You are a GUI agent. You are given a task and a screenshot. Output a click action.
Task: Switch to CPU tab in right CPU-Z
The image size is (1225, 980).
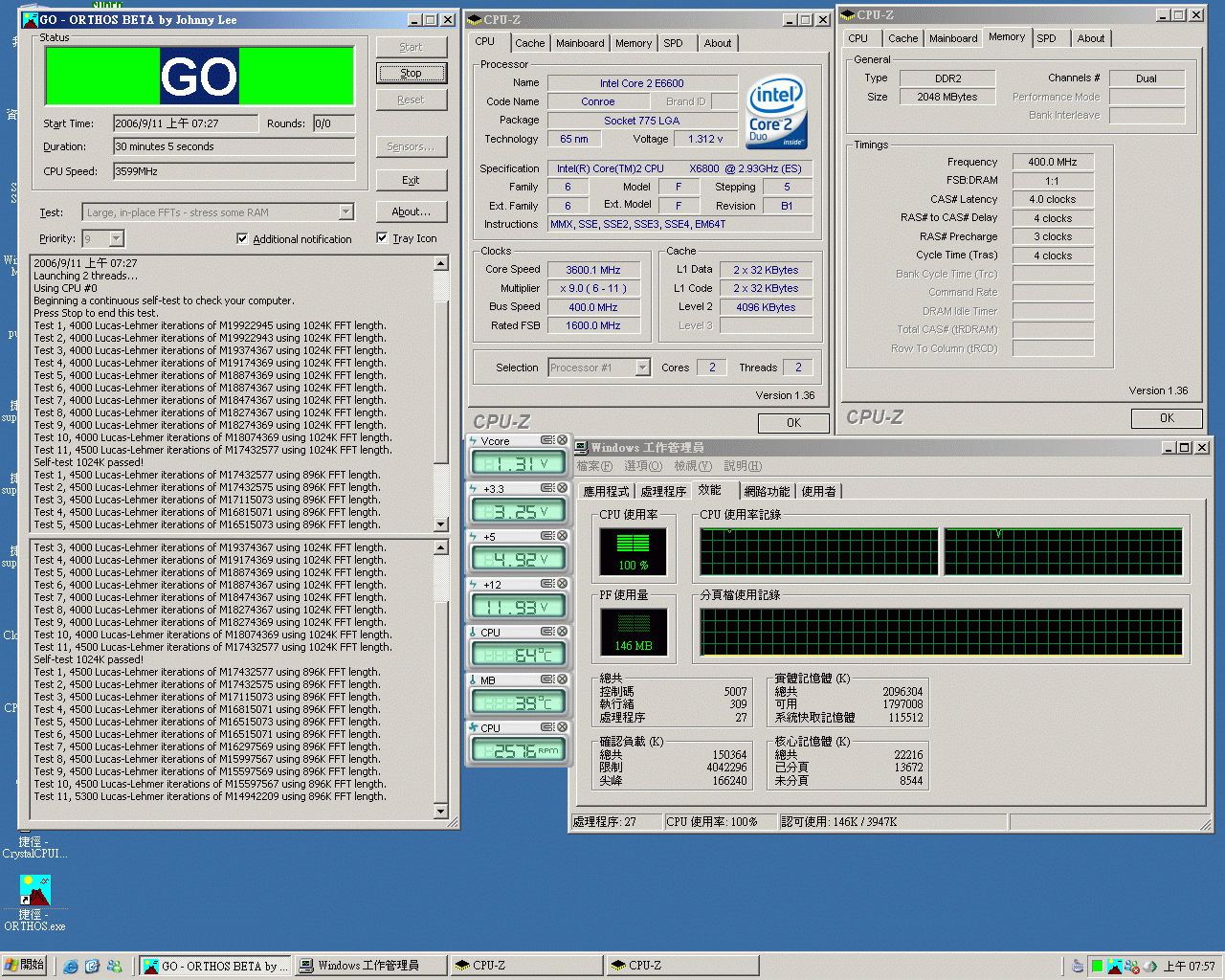[858, 38]
